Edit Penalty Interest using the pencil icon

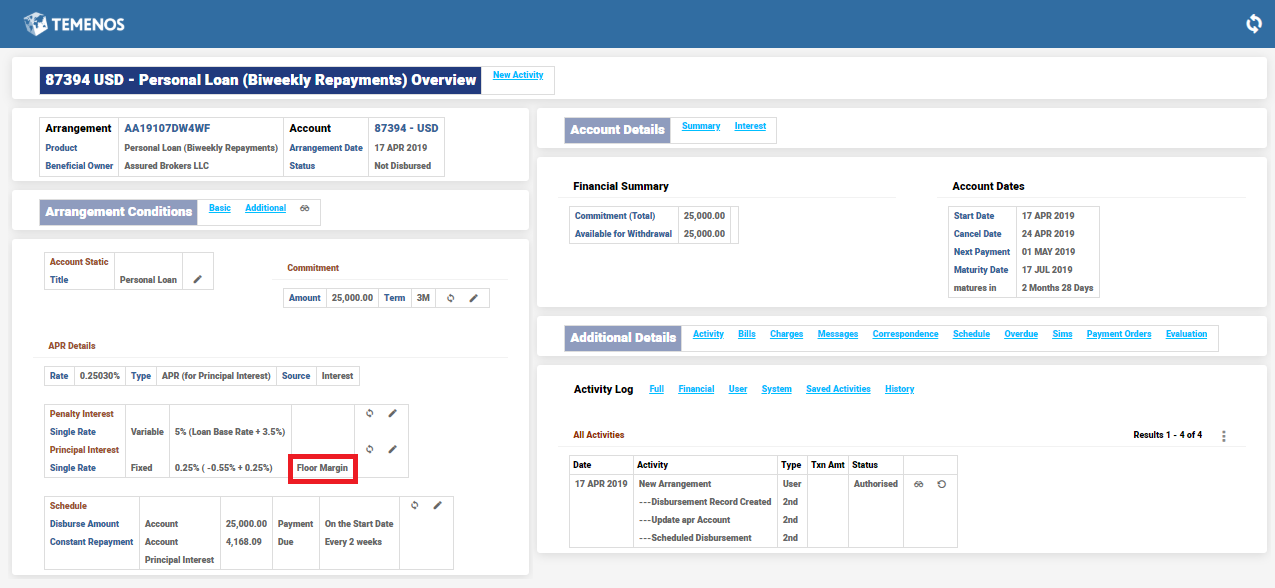pyautogui.click(x=393, y=413)
